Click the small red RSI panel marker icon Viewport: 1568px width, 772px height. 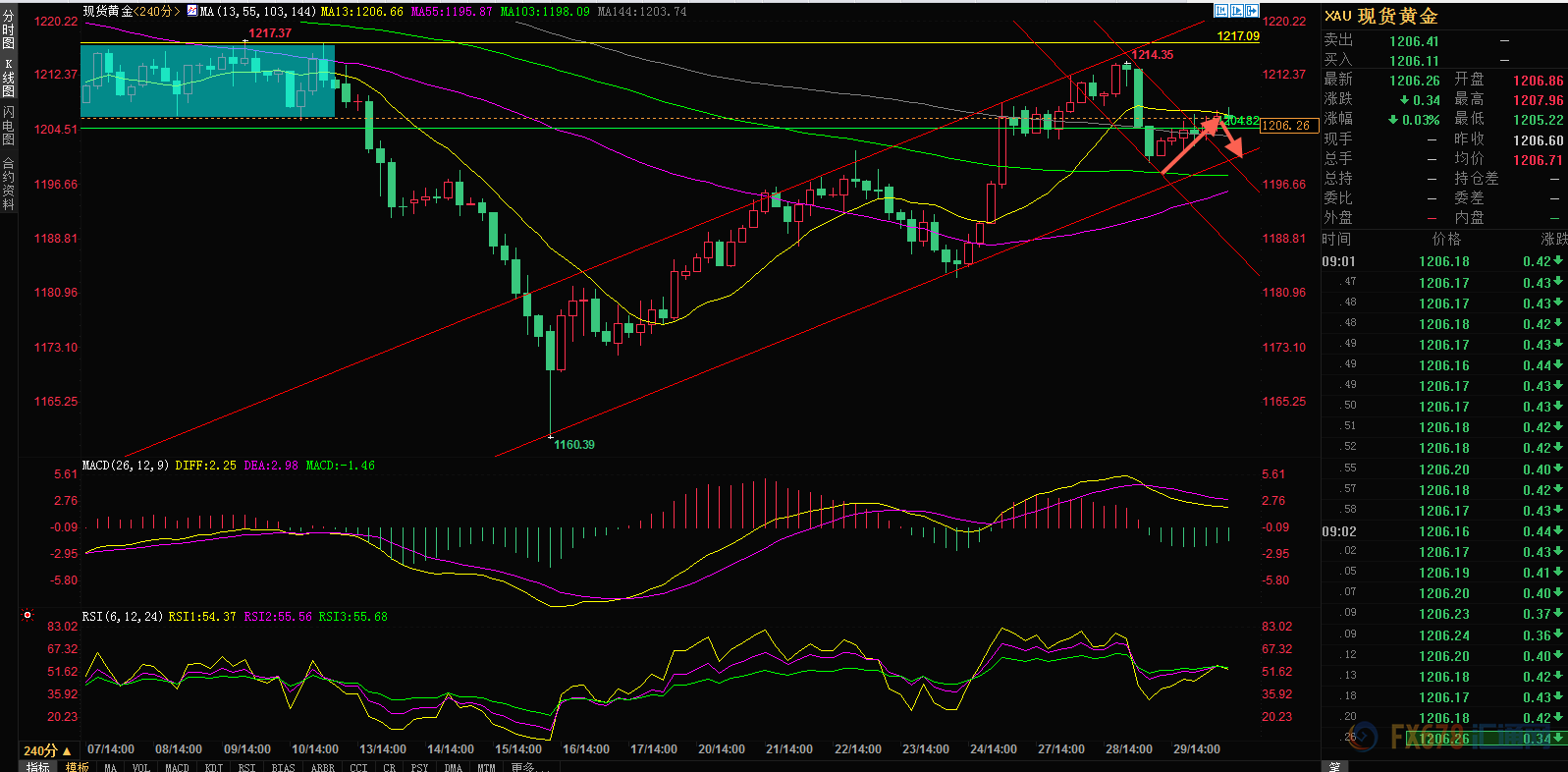[x=27, y=616]
